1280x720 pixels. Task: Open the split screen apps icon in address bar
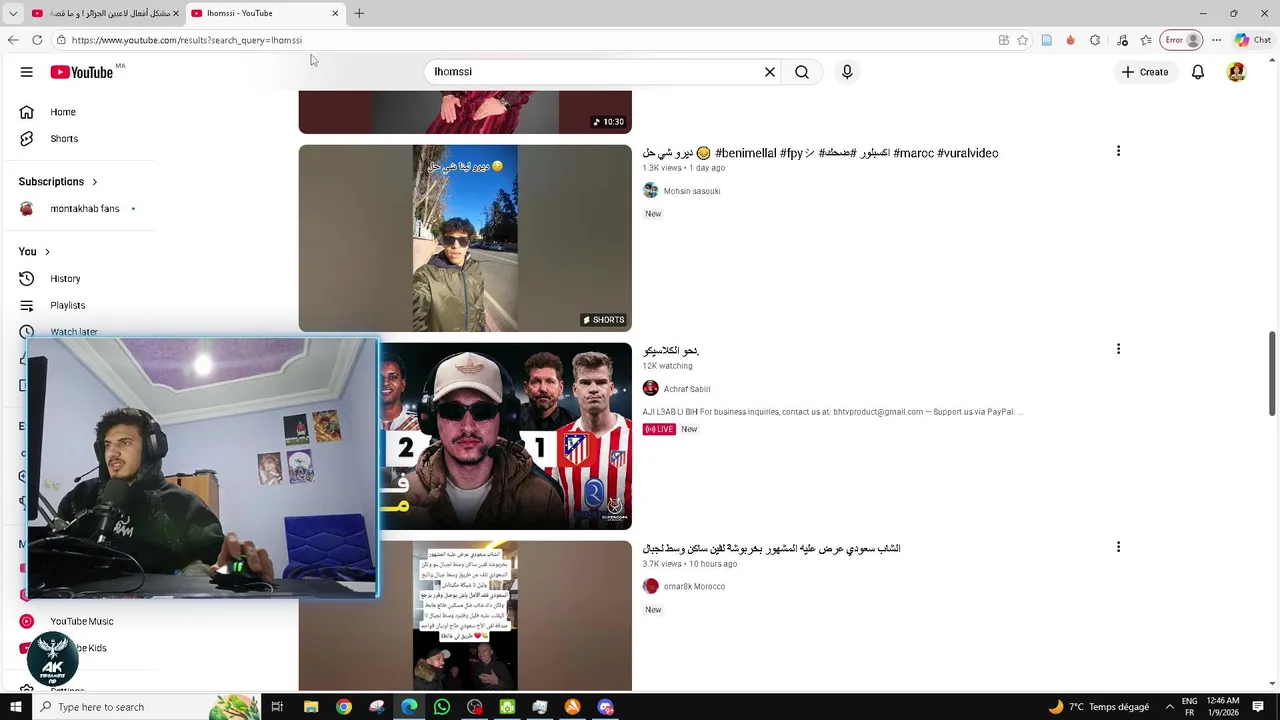point(1003,40)
